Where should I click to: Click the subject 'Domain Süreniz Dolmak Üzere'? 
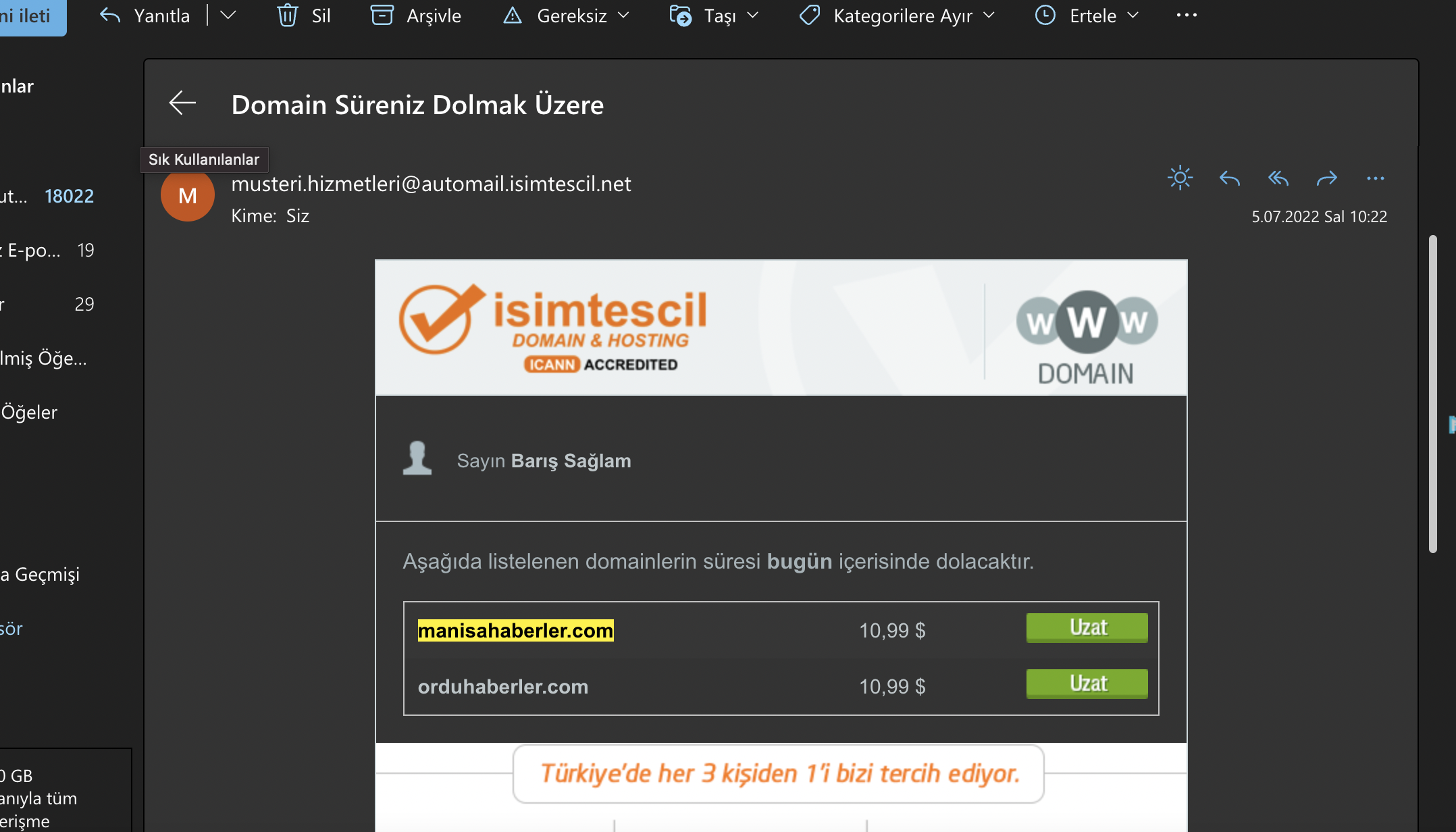(x=417, y=105)
